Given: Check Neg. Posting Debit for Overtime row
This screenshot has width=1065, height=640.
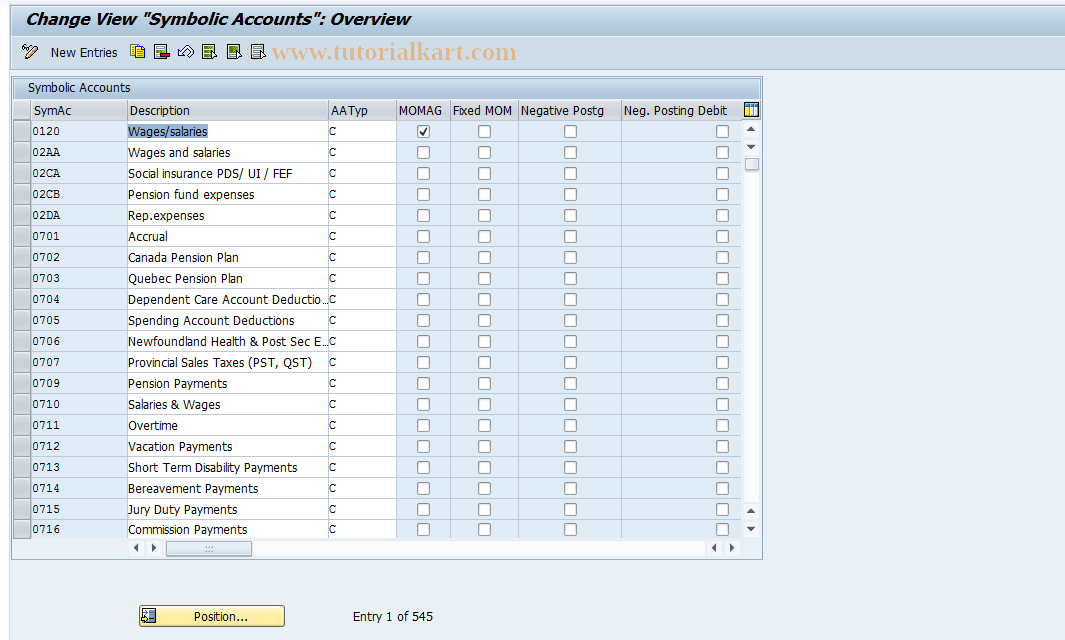Looking at the screenshot, I should pyautogui.click(x=723, y=425).
